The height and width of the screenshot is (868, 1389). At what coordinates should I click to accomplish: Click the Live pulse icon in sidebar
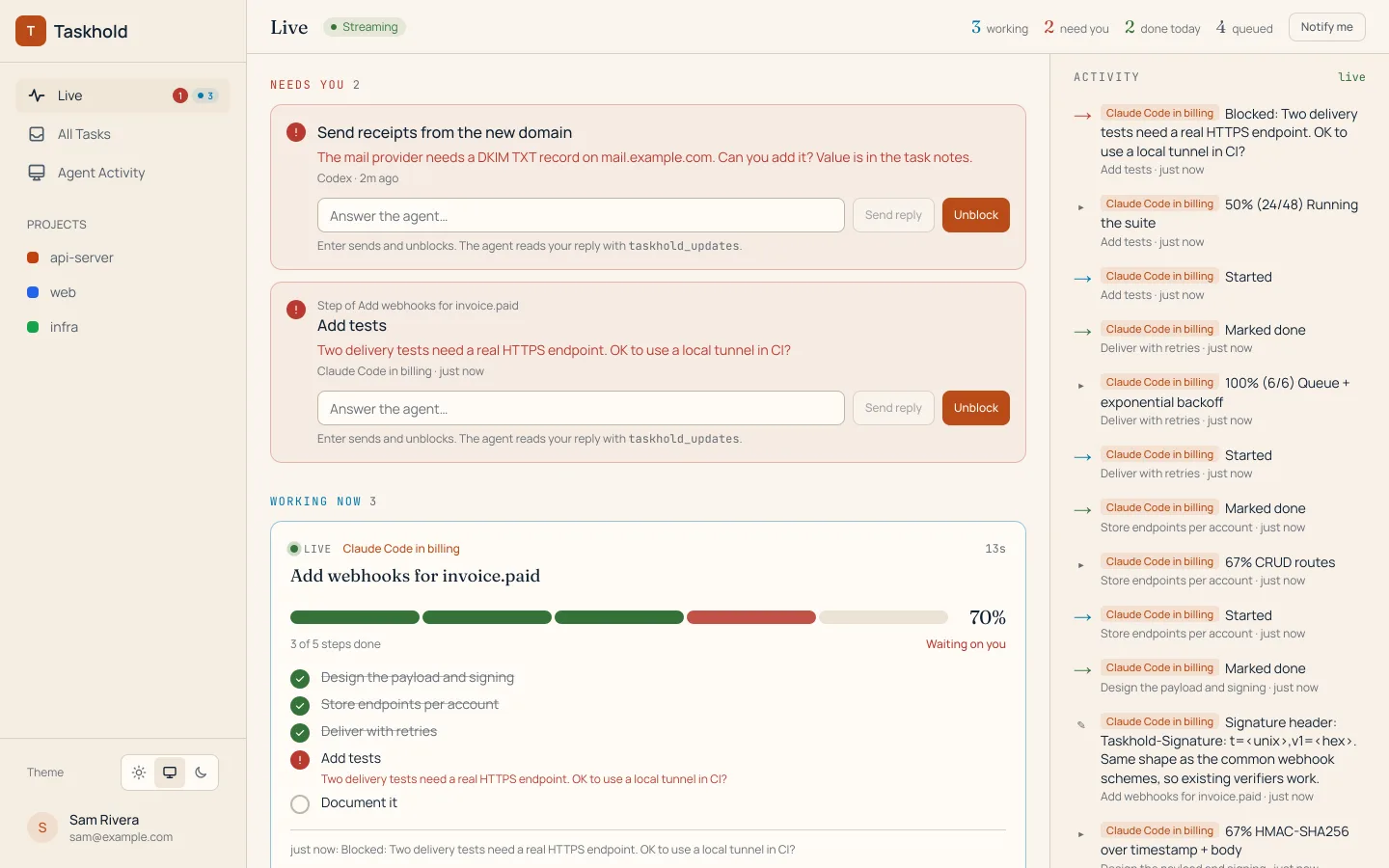37,95
